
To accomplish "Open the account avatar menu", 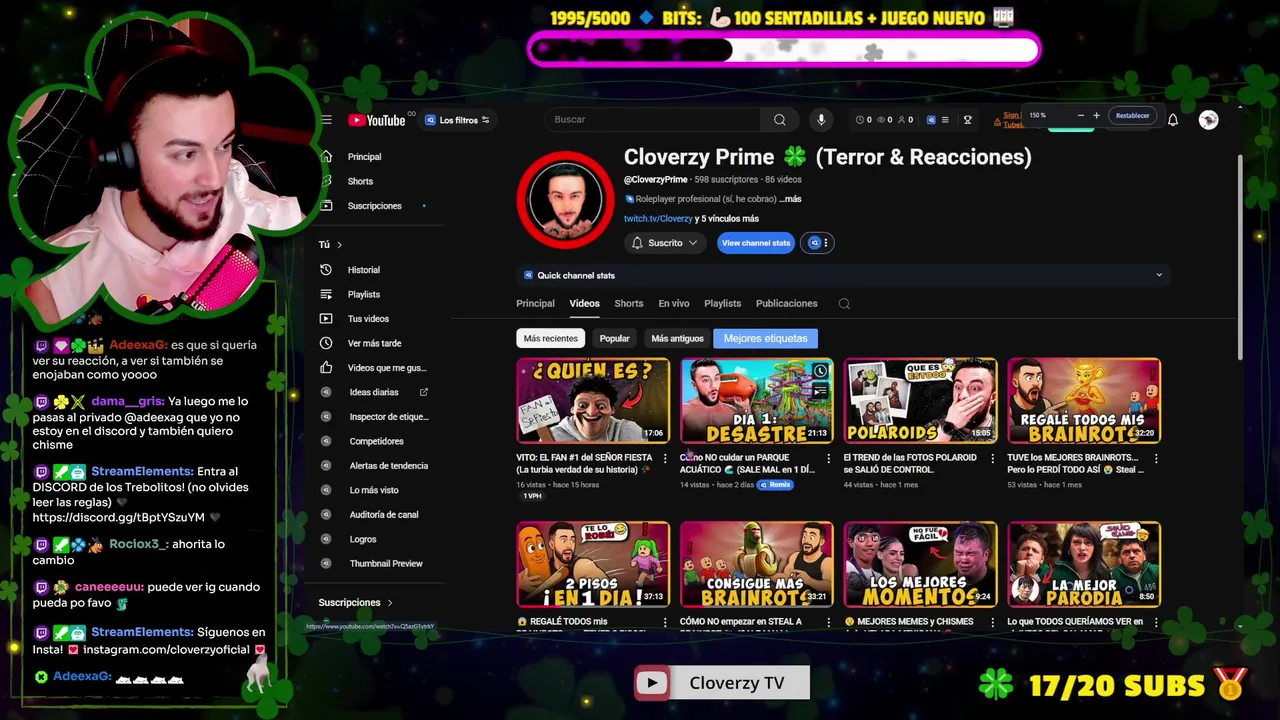I will click(1209, 120).
